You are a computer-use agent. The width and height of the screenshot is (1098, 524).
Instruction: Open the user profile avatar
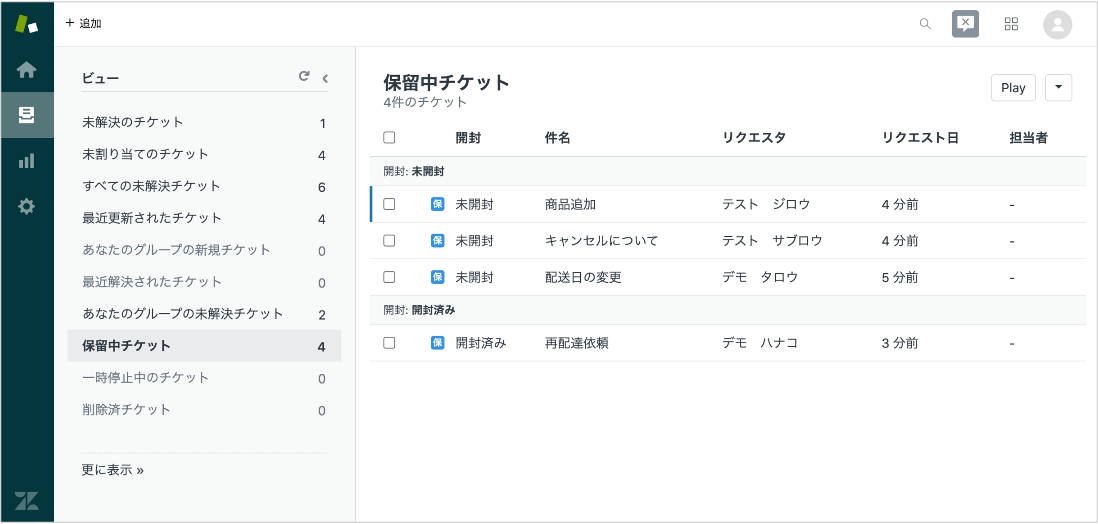coord(1057,25)
